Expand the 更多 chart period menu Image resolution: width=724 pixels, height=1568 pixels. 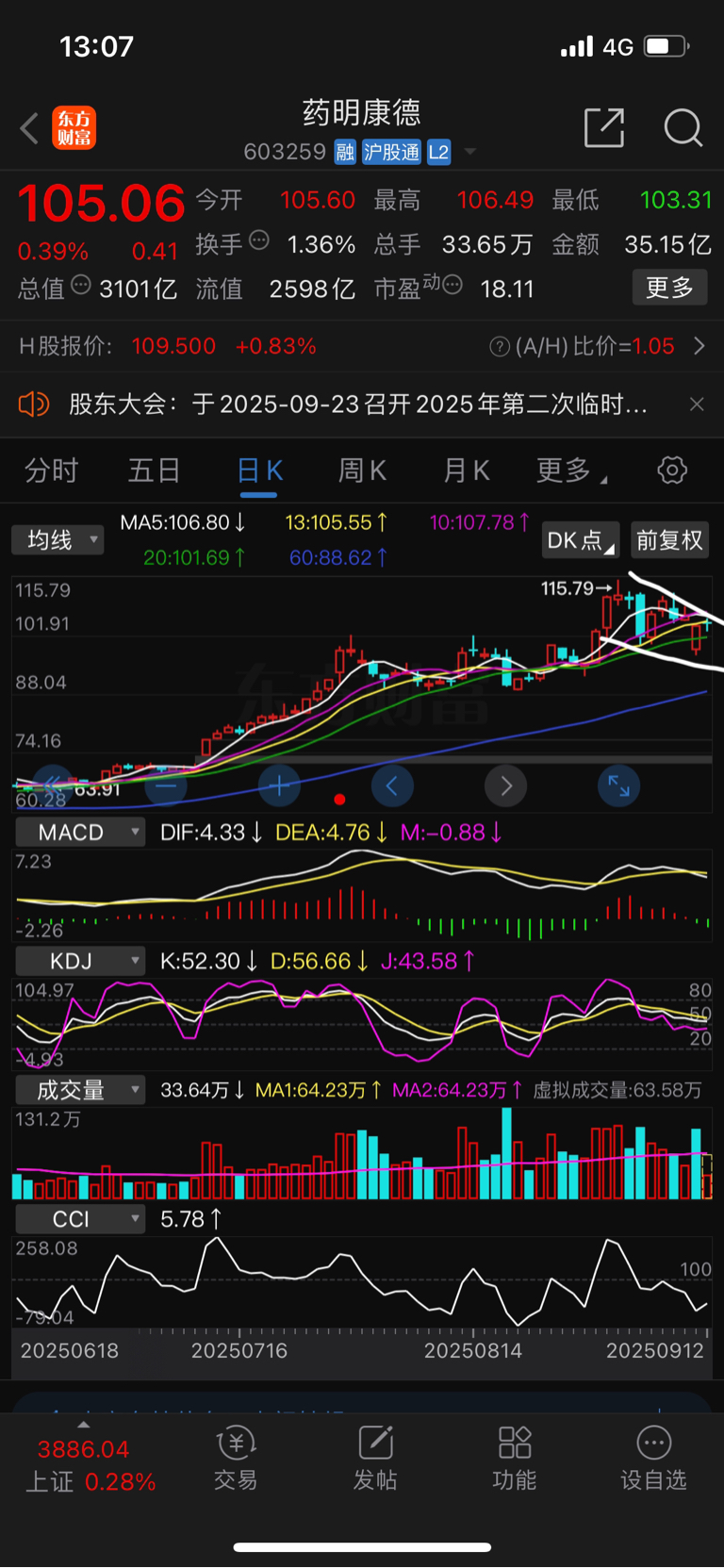pyautogui.click(x=570, y=470)
